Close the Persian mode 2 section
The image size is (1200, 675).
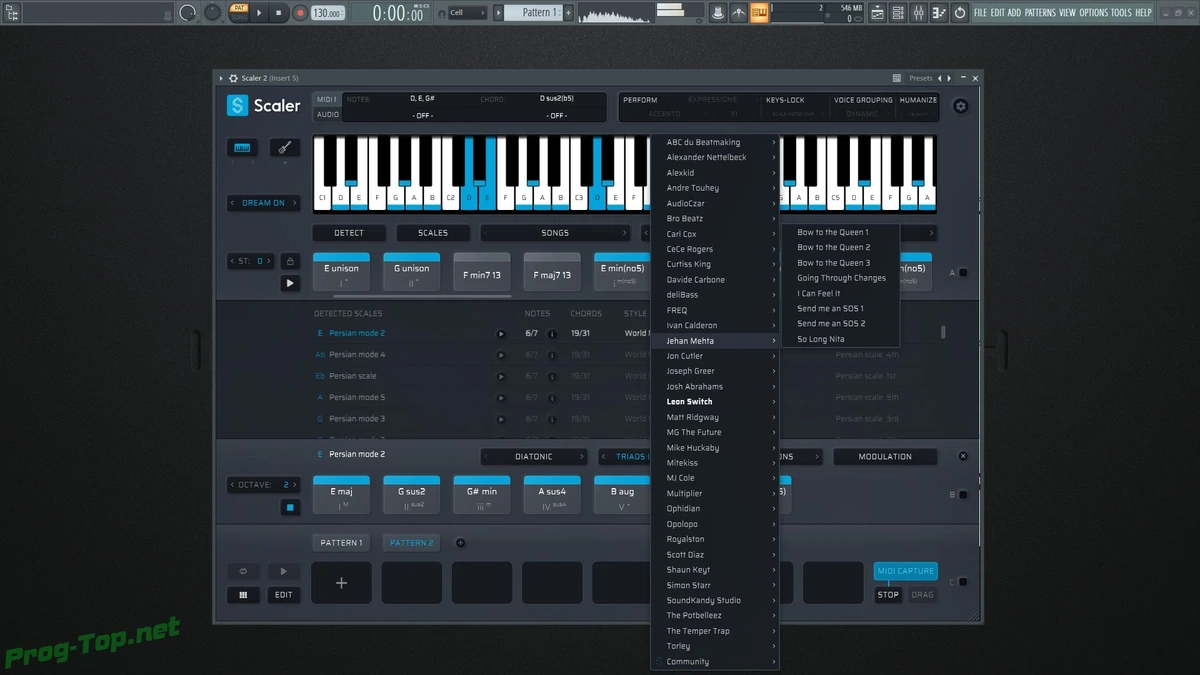tap(963, 456)
